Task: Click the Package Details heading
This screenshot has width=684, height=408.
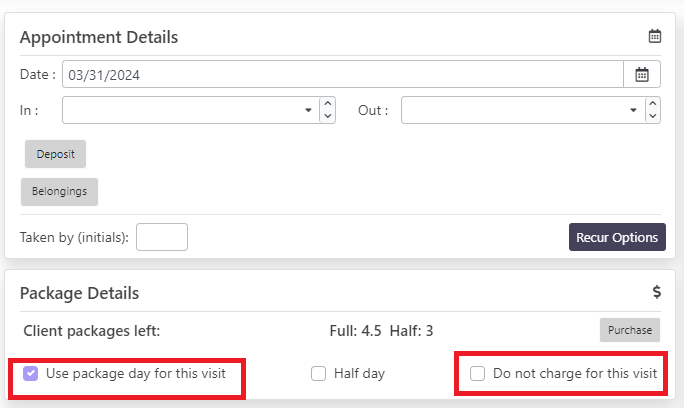Action: pos(79,293)
